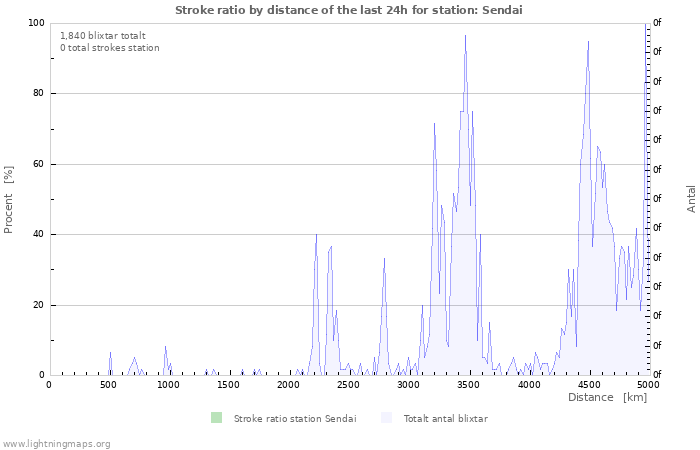700x450 pixels.
Task: Click the tallest peak near 3500 km
Action: (x=465, y=36)
